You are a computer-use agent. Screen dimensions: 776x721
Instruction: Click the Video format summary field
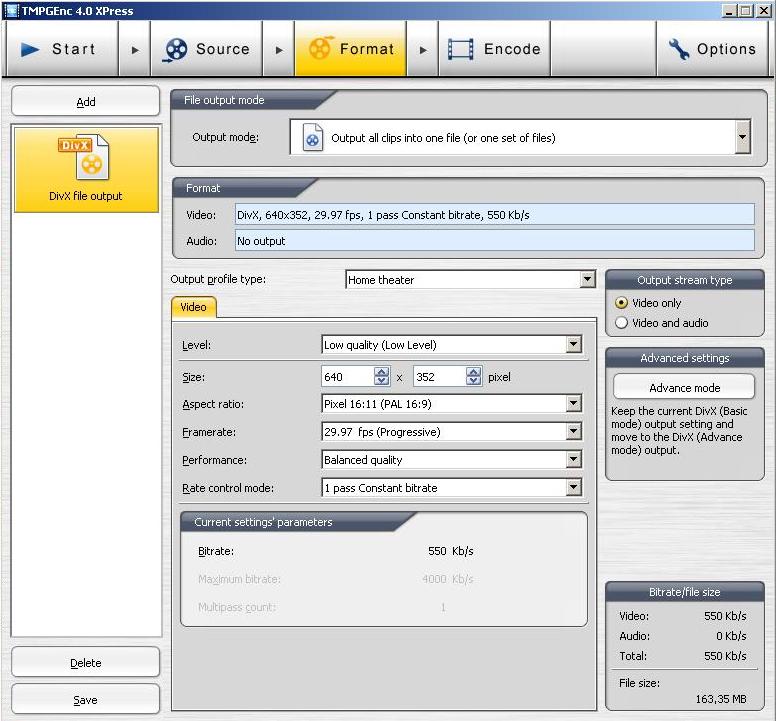tap(494, 214)
